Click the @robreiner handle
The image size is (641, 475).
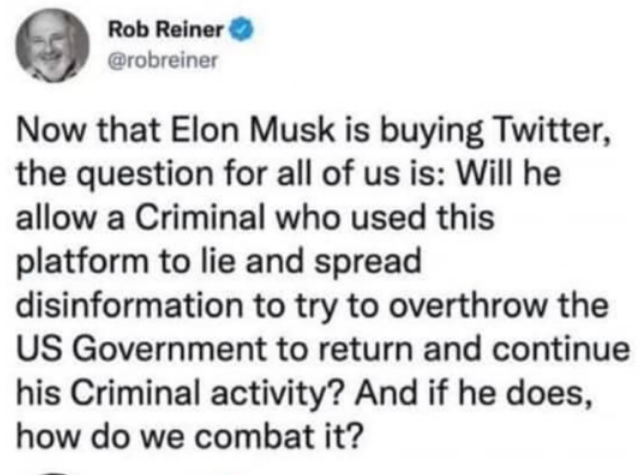160,58
